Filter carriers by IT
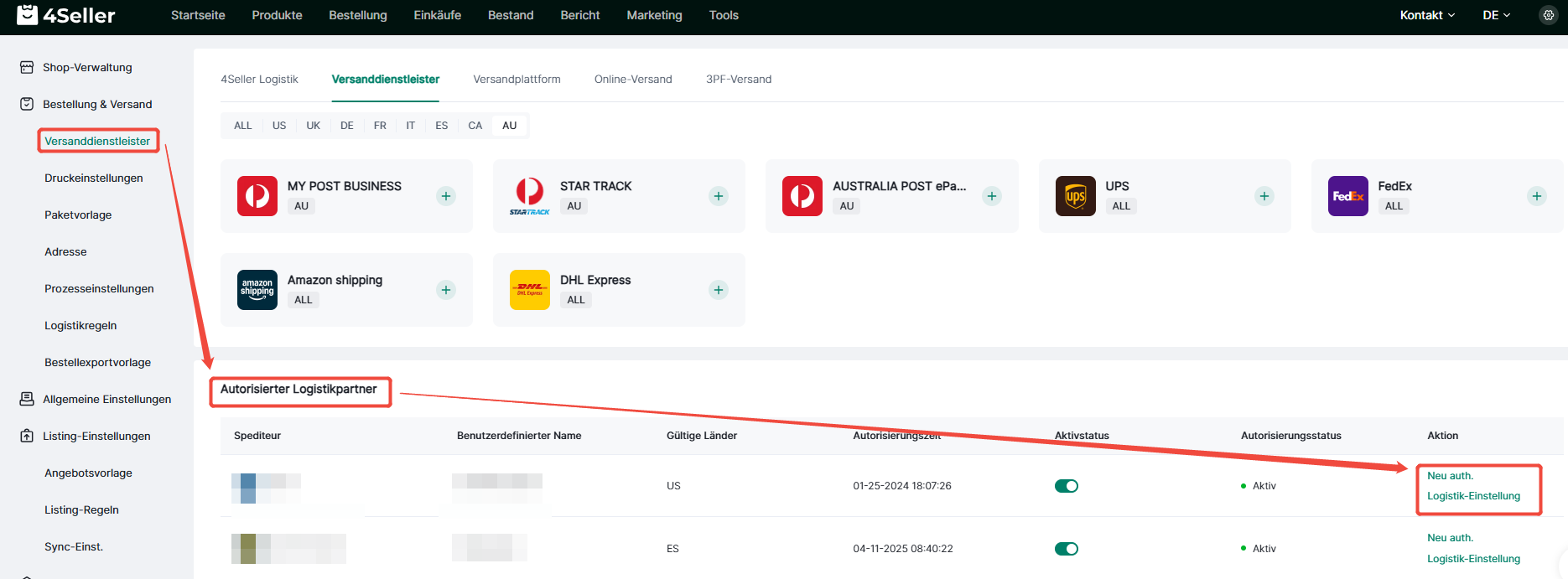Image resolution: width=1568 pixels, height=579 pixels. coord(411,126)
